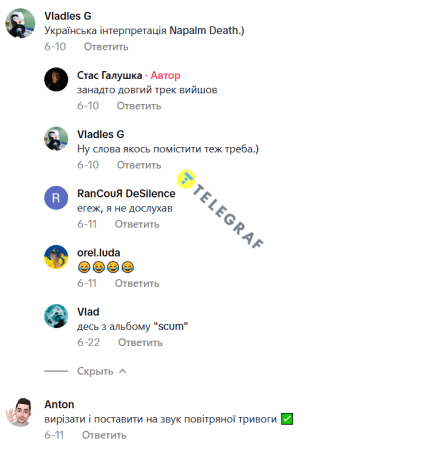Reply to Стас Галушка's comment
The height and width of the screenshot is (453, 428).
(x=139, y=106)
